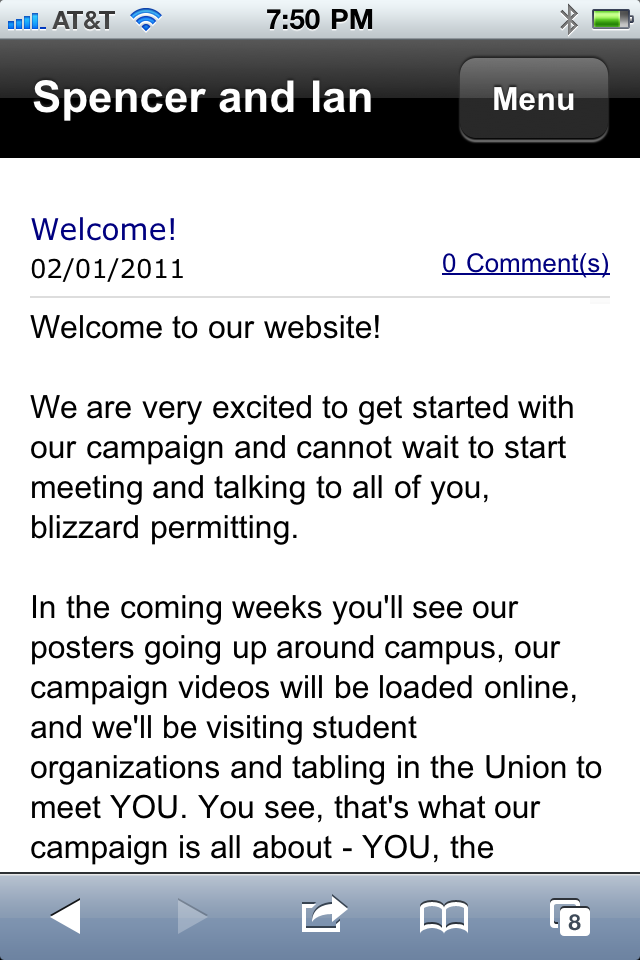Tap the Safari back arrow
This screenshot has height=960, width=640.
point(66,915)
